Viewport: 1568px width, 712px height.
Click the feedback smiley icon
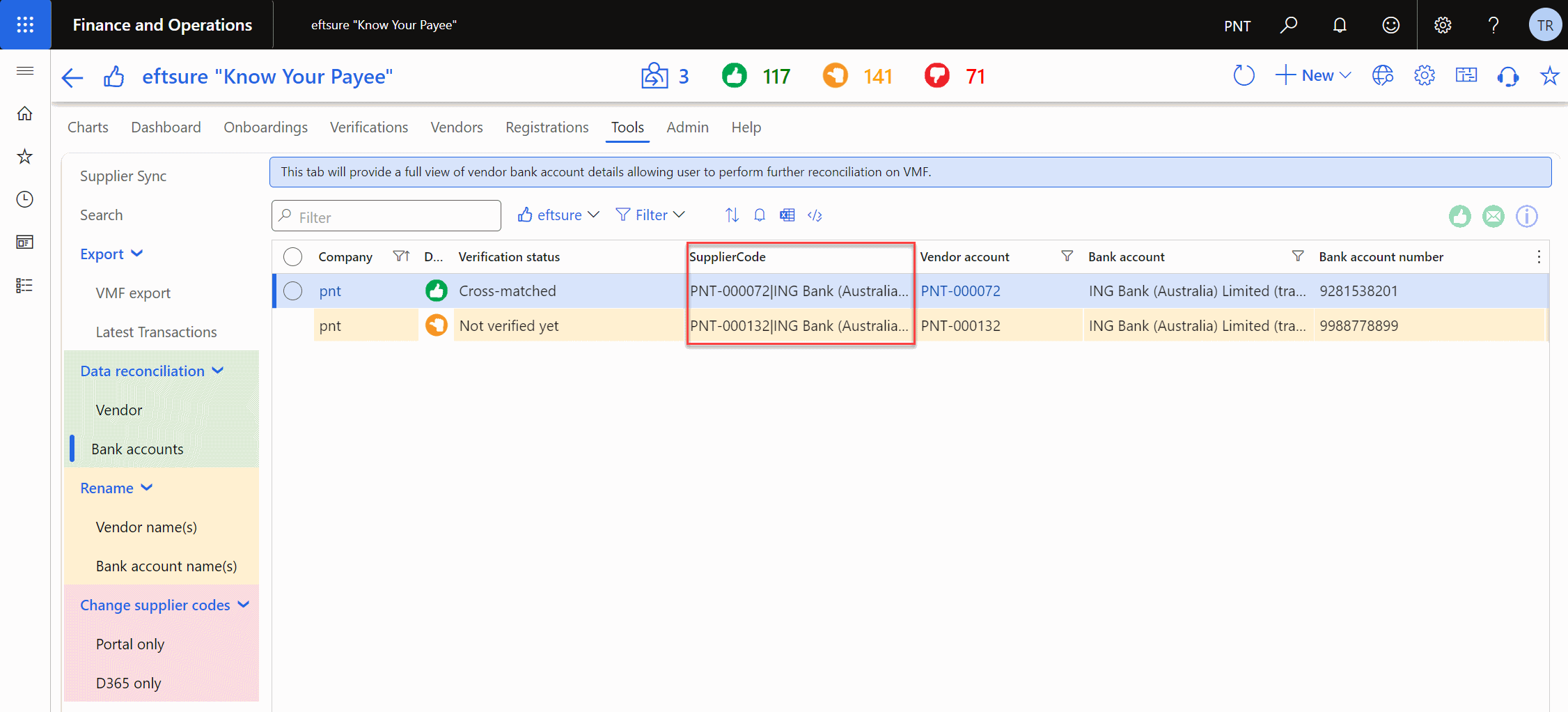coord(1391,25)
